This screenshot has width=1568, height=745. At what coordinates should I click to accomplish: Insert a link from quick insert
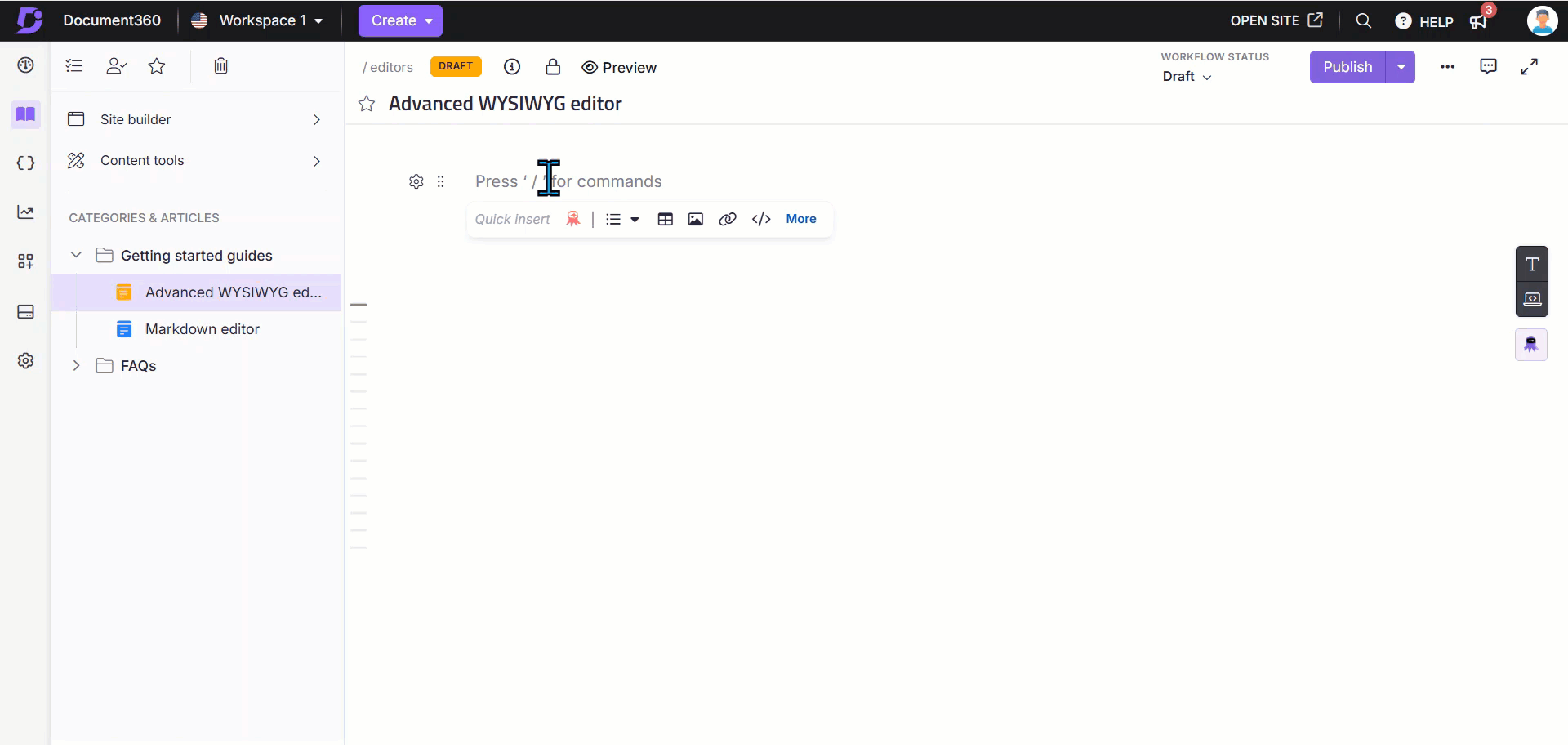[728, 219]
